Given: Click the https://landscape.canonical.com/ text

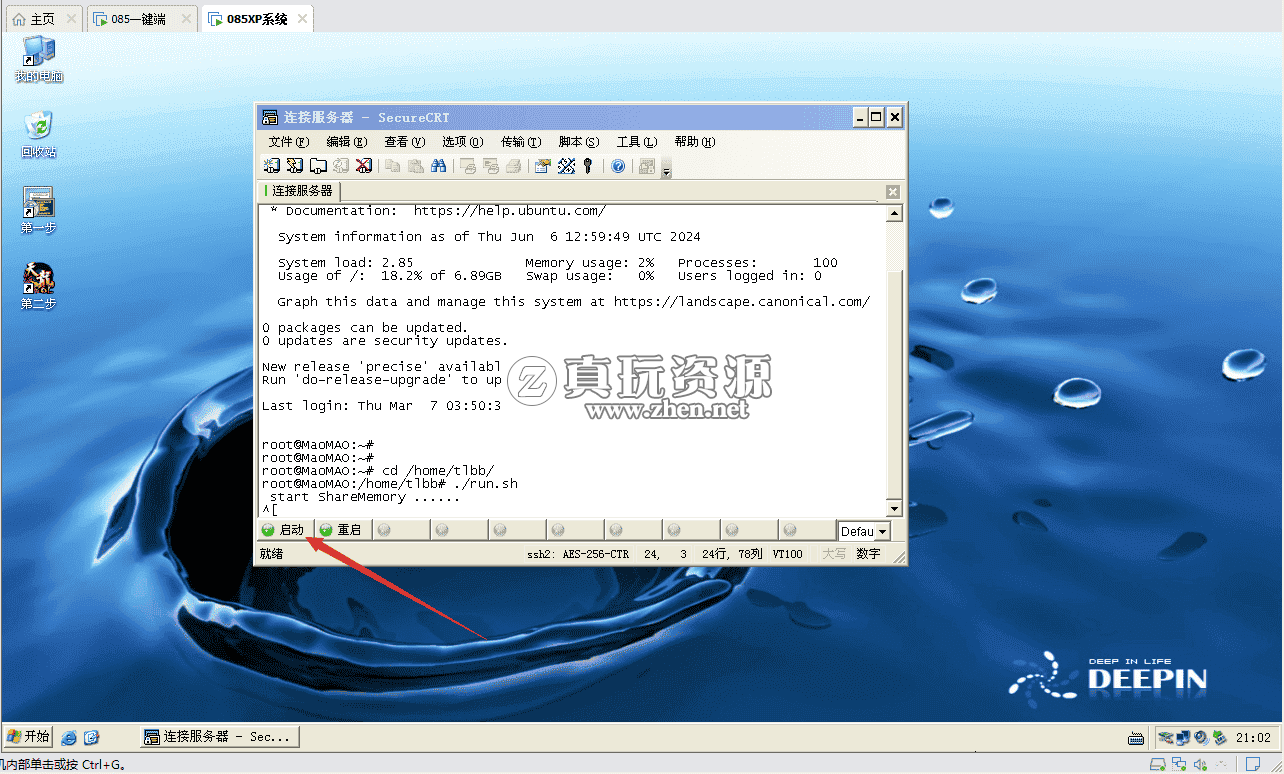Looking at the screenshot, I should coord(742,302).
